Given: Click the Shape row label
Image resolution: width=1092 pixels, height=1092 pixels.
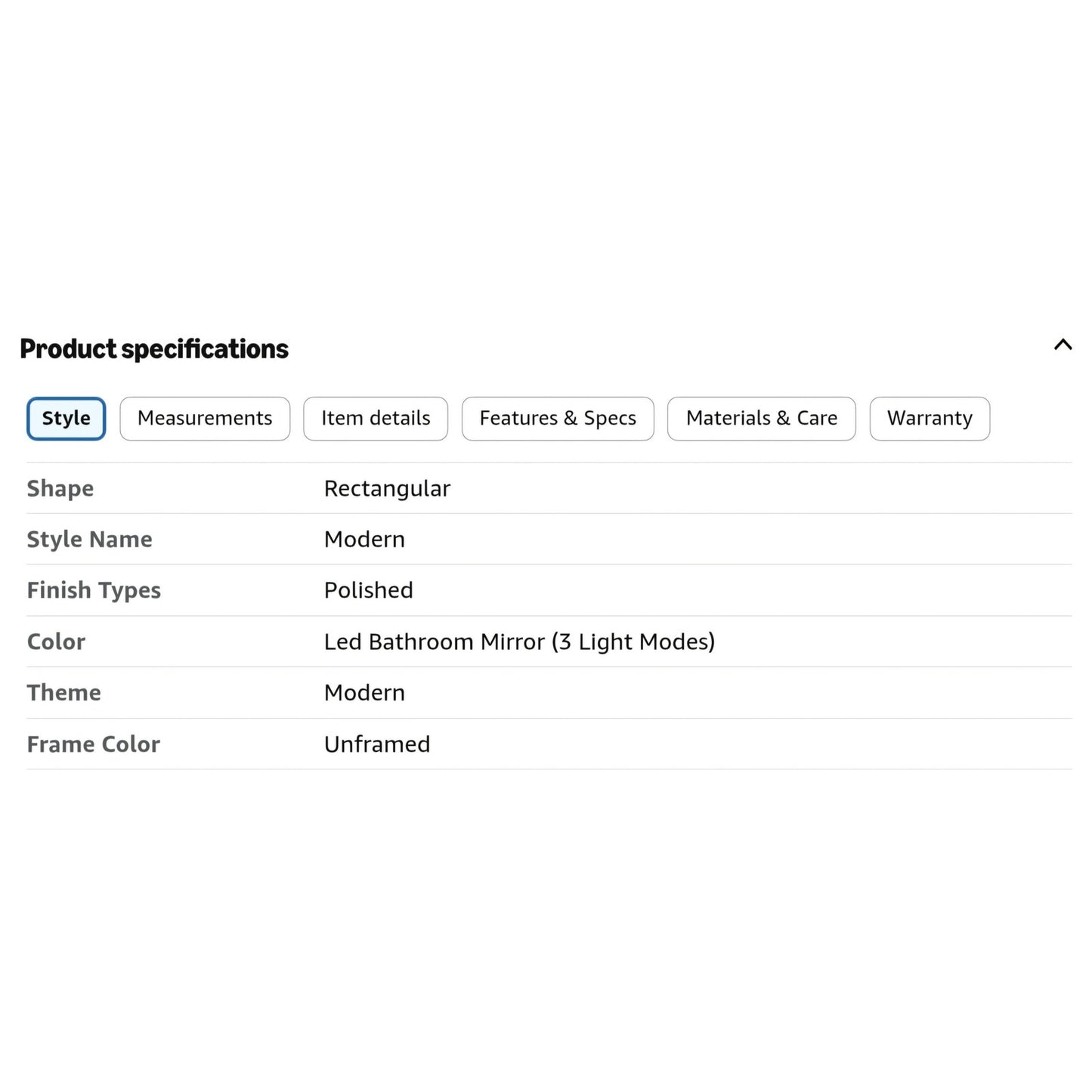Looking at the screenshot, I should point(60,489).
